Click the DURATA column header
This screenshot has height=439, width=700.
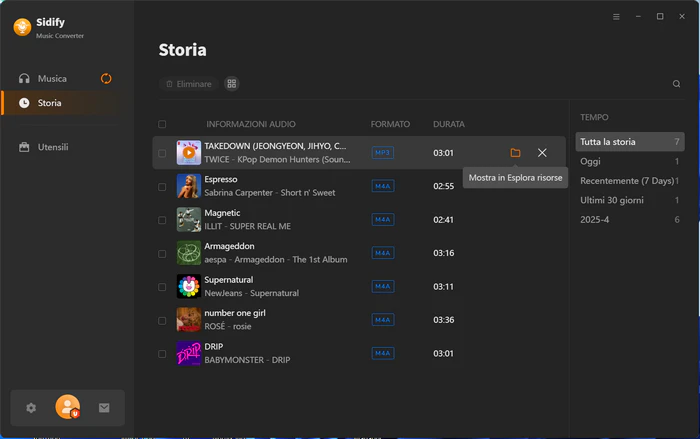click(x=449, y=124)
